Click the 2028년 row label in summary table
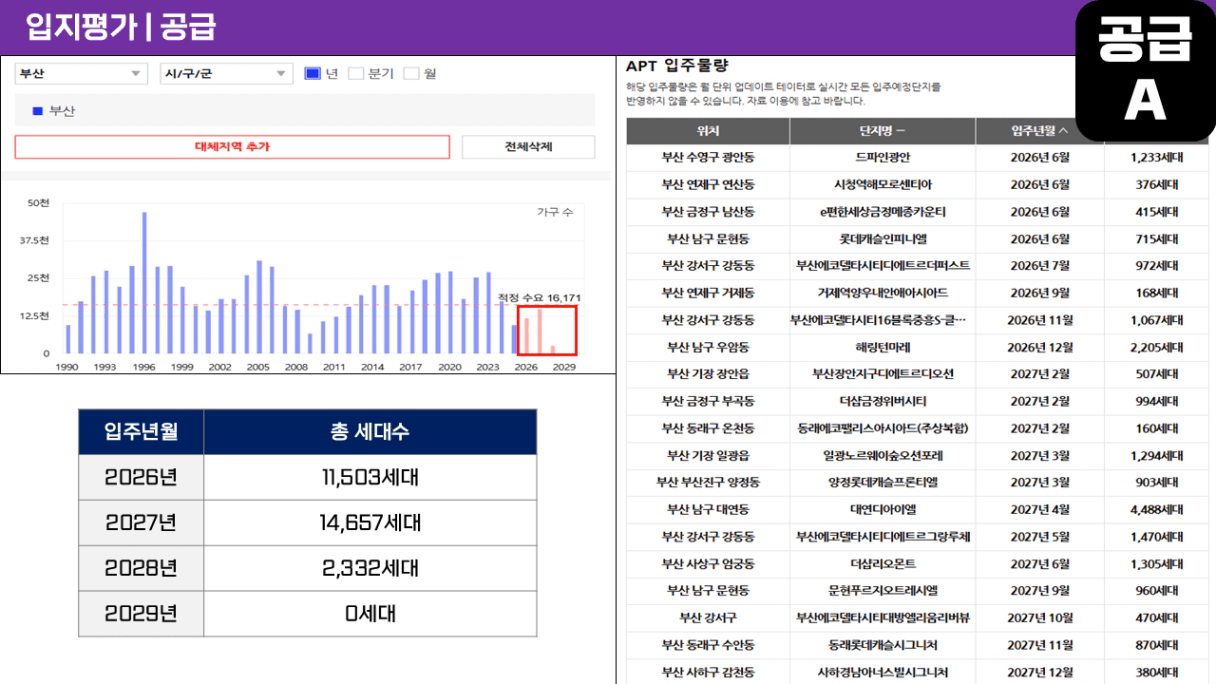This screenshot has width=1216, height=684. (x=141, y=568)
